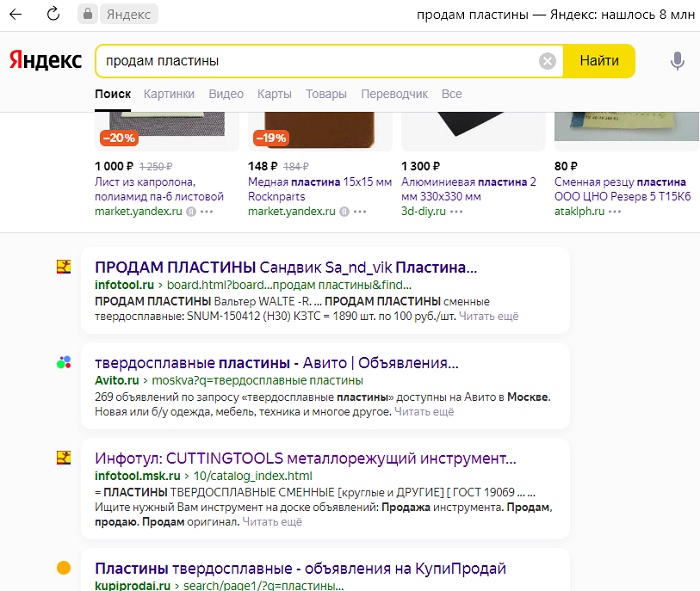Open Пластины твердосплавные КупиПродай result
The height and width of the screenshot is (591, 700).
pos(300,569)
